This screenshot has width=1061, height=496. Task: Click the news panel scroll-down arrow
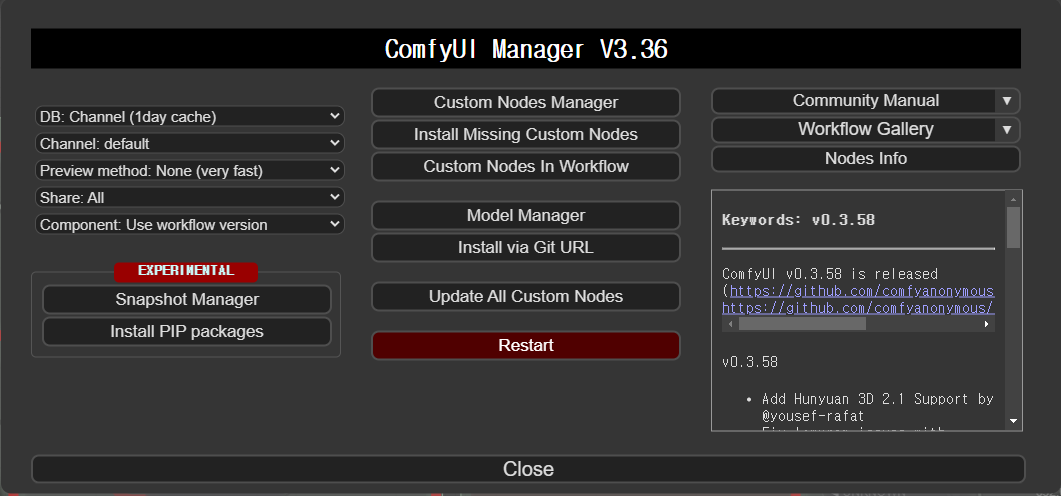pyautogui.click(x=1013, y=421)
